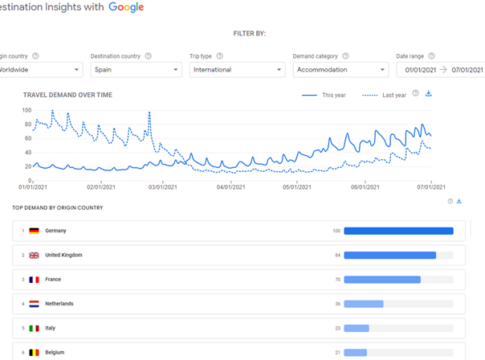Click help icon beside origin country label

[x=35, y=56]
